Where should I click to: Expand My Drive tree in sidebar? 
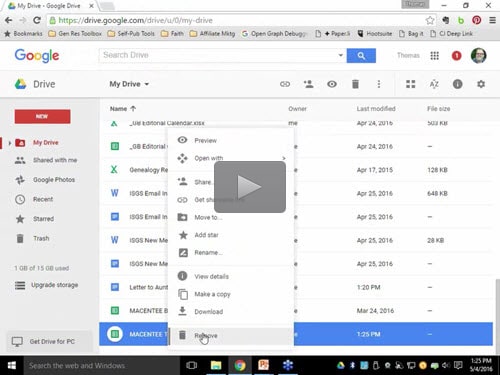10,143
